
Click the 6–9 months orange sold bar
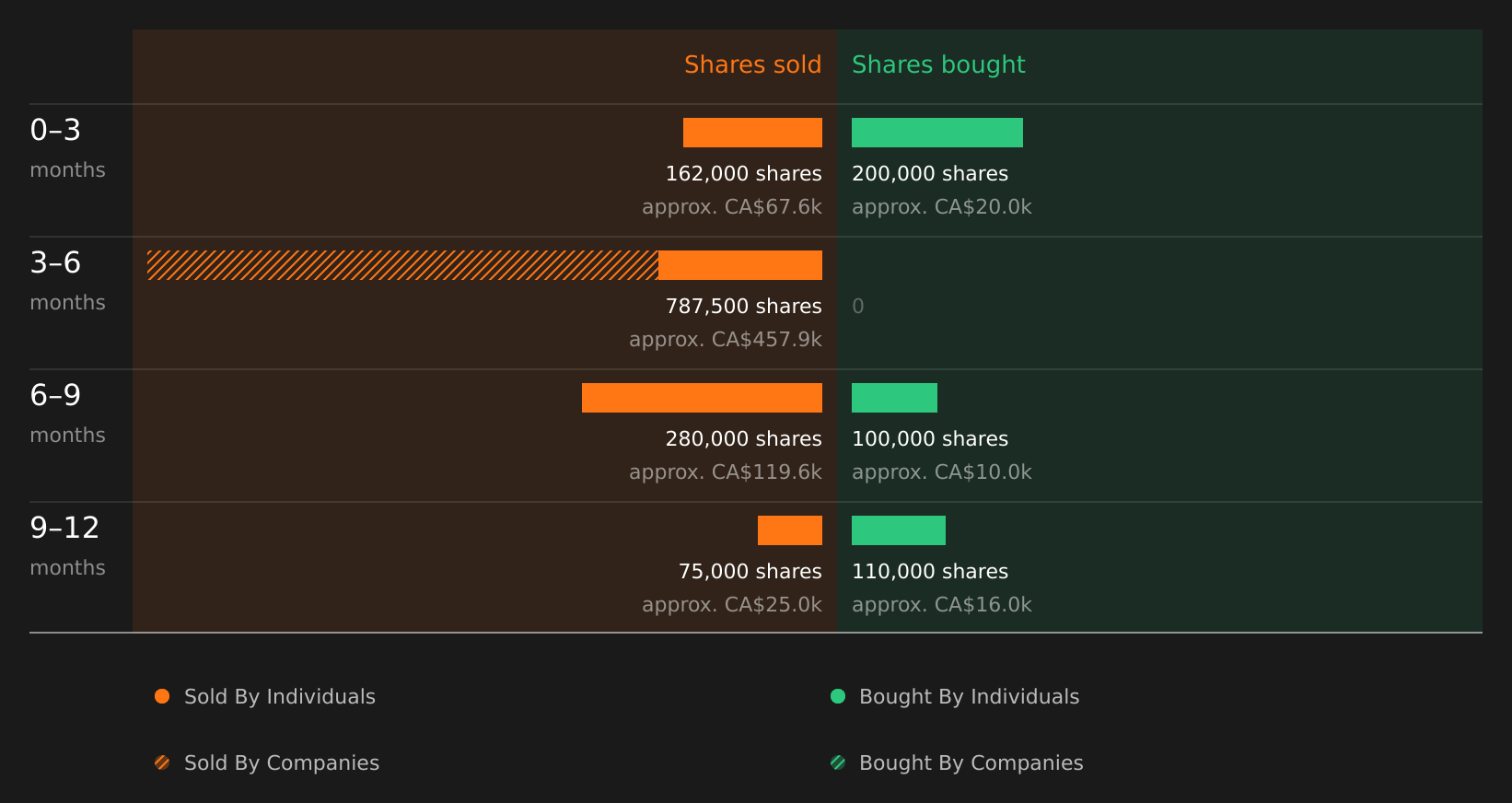(702, 398)
